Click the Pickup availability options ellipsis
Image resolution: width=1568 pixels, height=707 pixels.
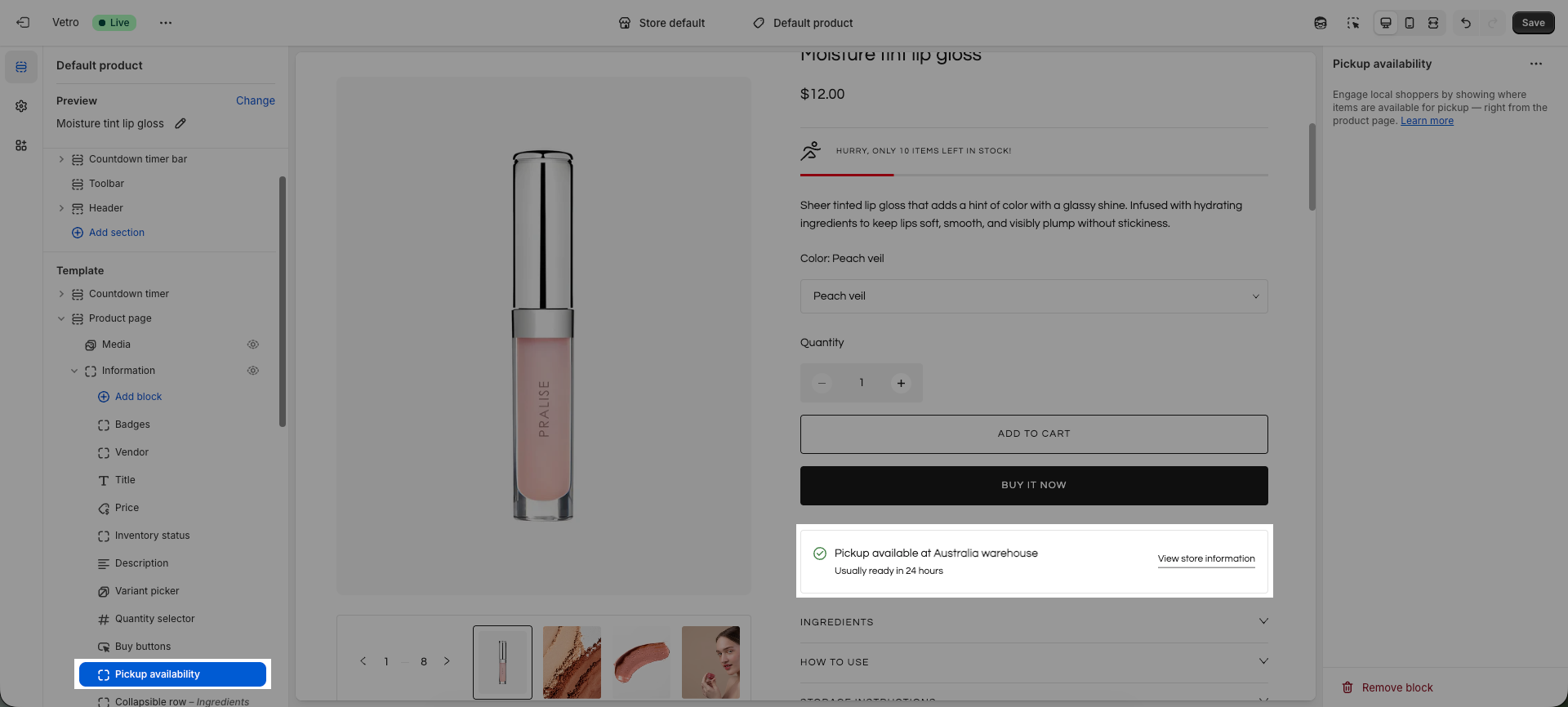point(1536,64)
